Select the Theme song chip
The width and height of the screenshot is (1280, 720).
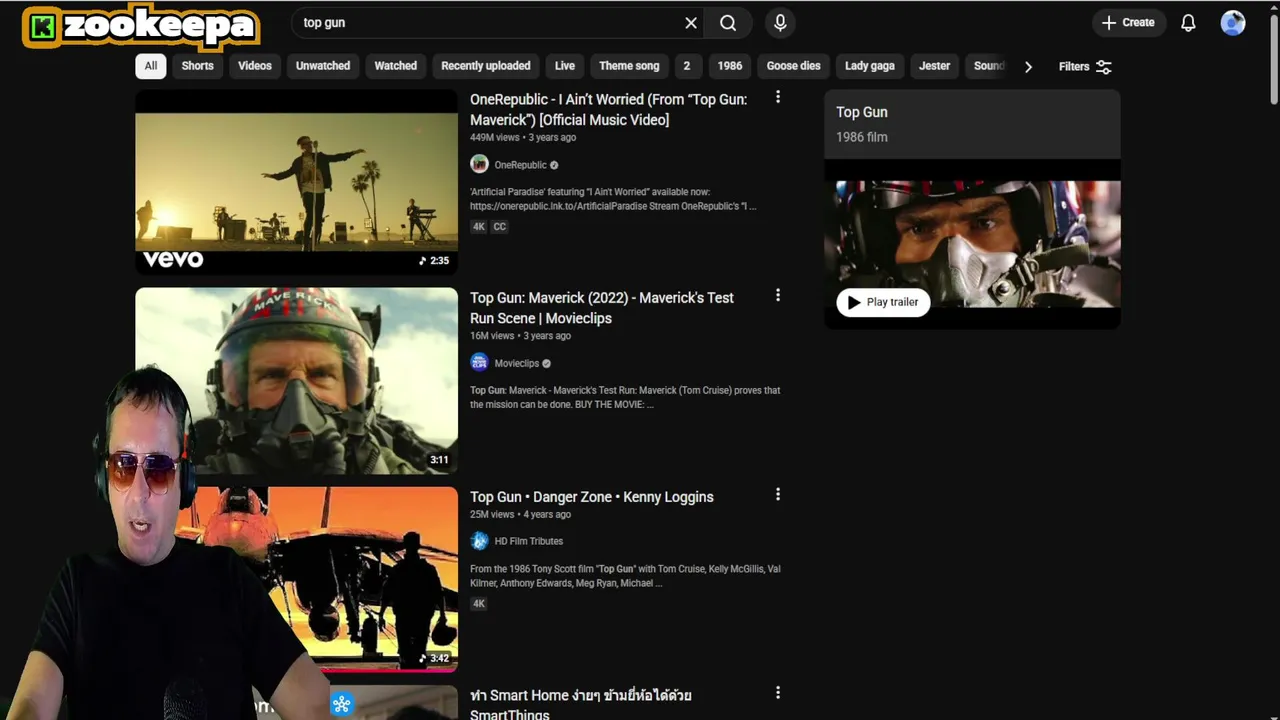(629, 66)
